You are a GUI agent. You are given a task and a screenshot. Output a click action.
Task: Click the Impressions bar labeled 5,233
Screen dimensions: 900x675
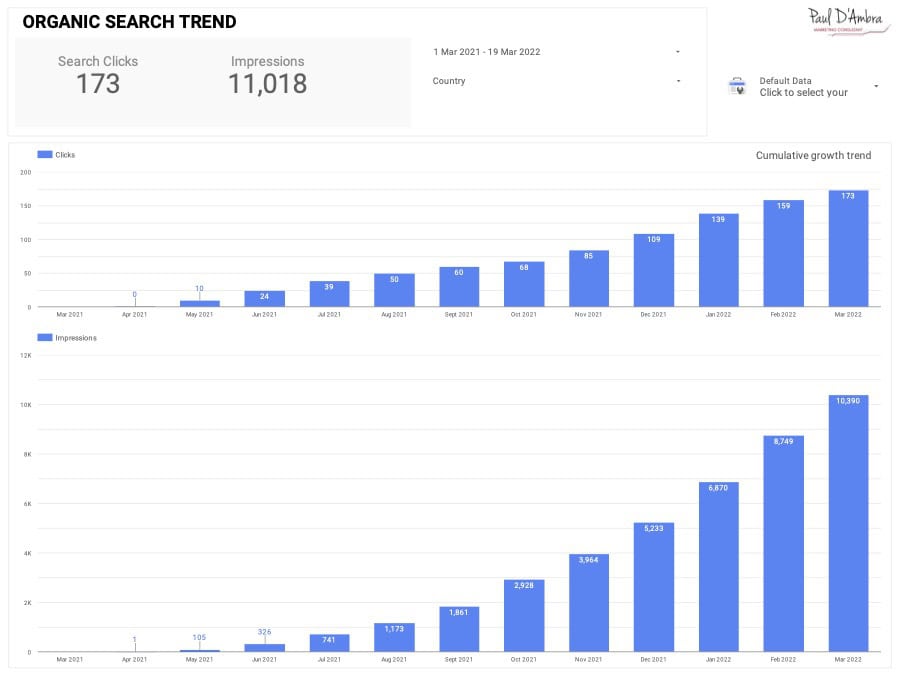654,587
